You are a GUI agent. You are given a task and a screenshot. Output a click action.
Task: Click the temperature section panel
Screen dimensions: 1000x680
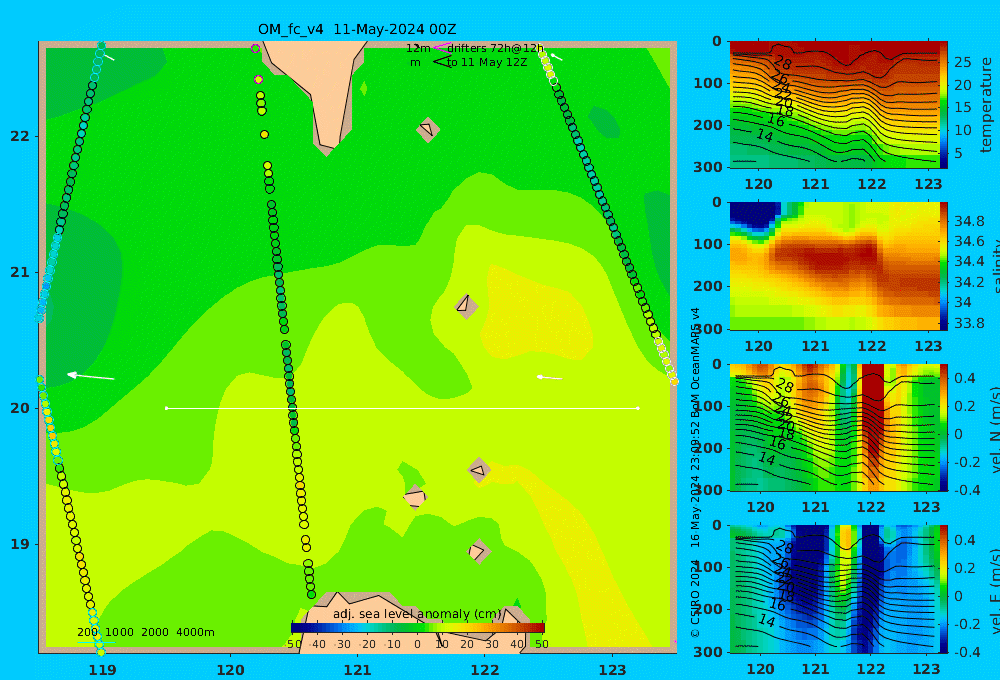[834, 105]
